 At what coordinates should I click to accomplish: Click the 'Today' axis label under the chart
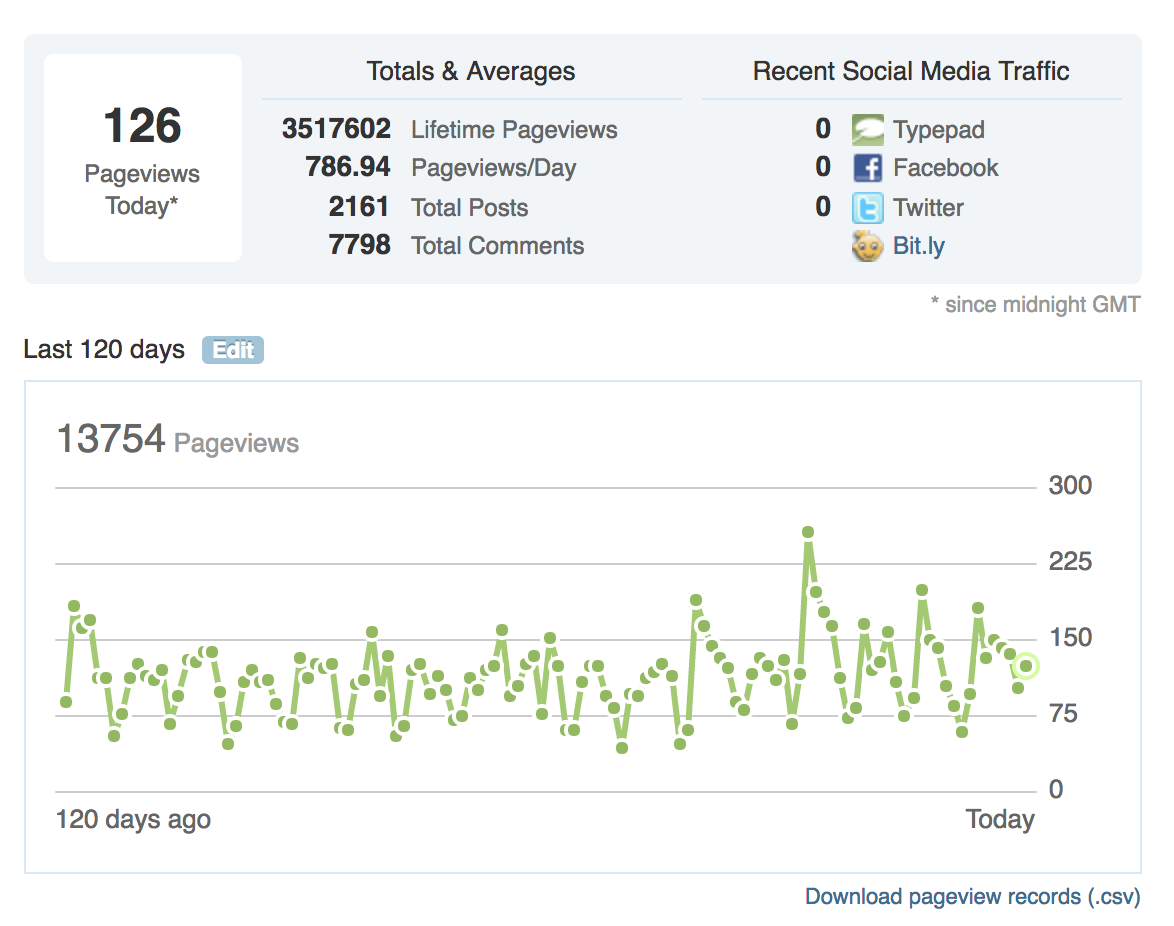coord(1000,820)
